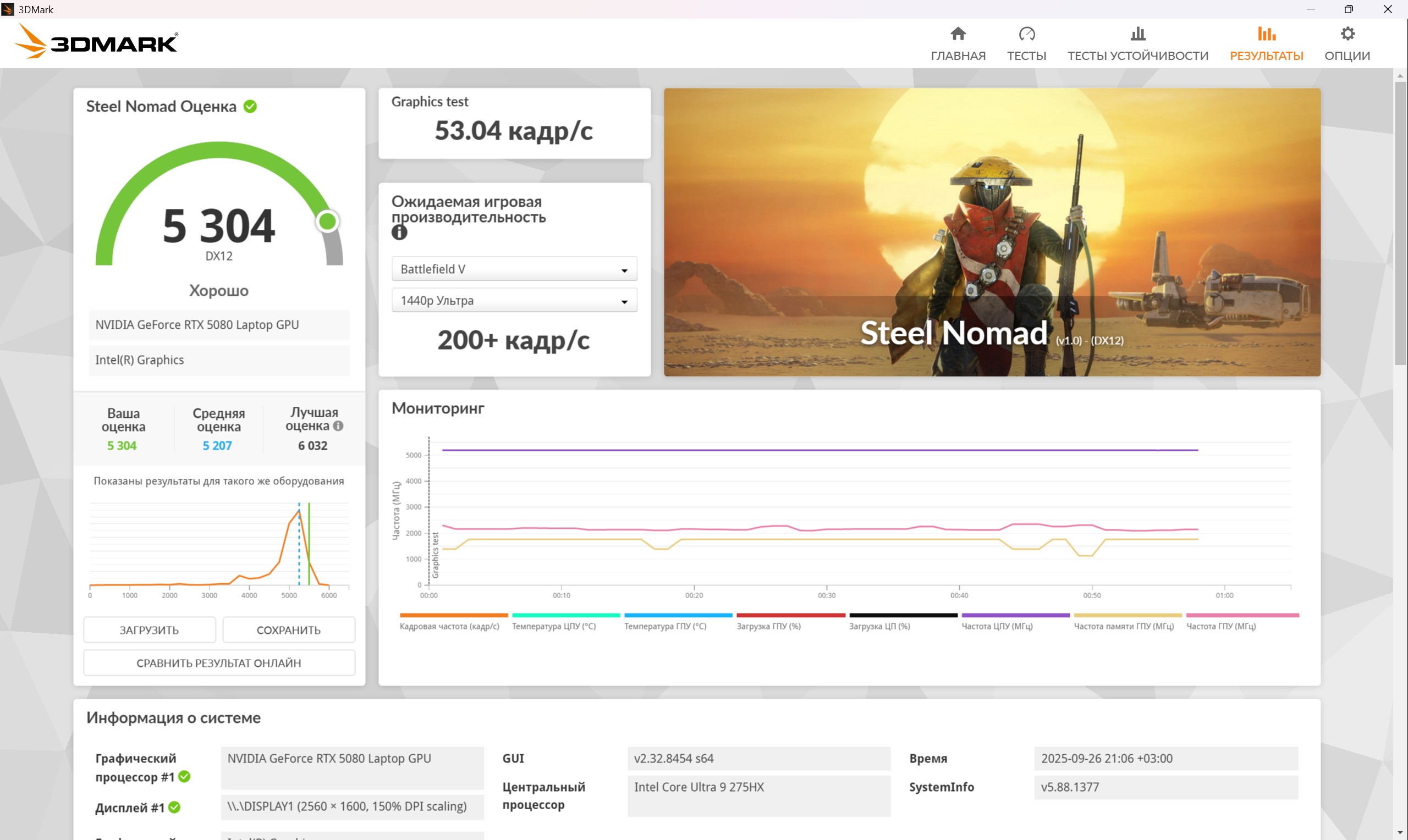Screen dimensions: 1408x840
Task: Open the 1440p Ультра resolution dropdown
Action: 514,301
